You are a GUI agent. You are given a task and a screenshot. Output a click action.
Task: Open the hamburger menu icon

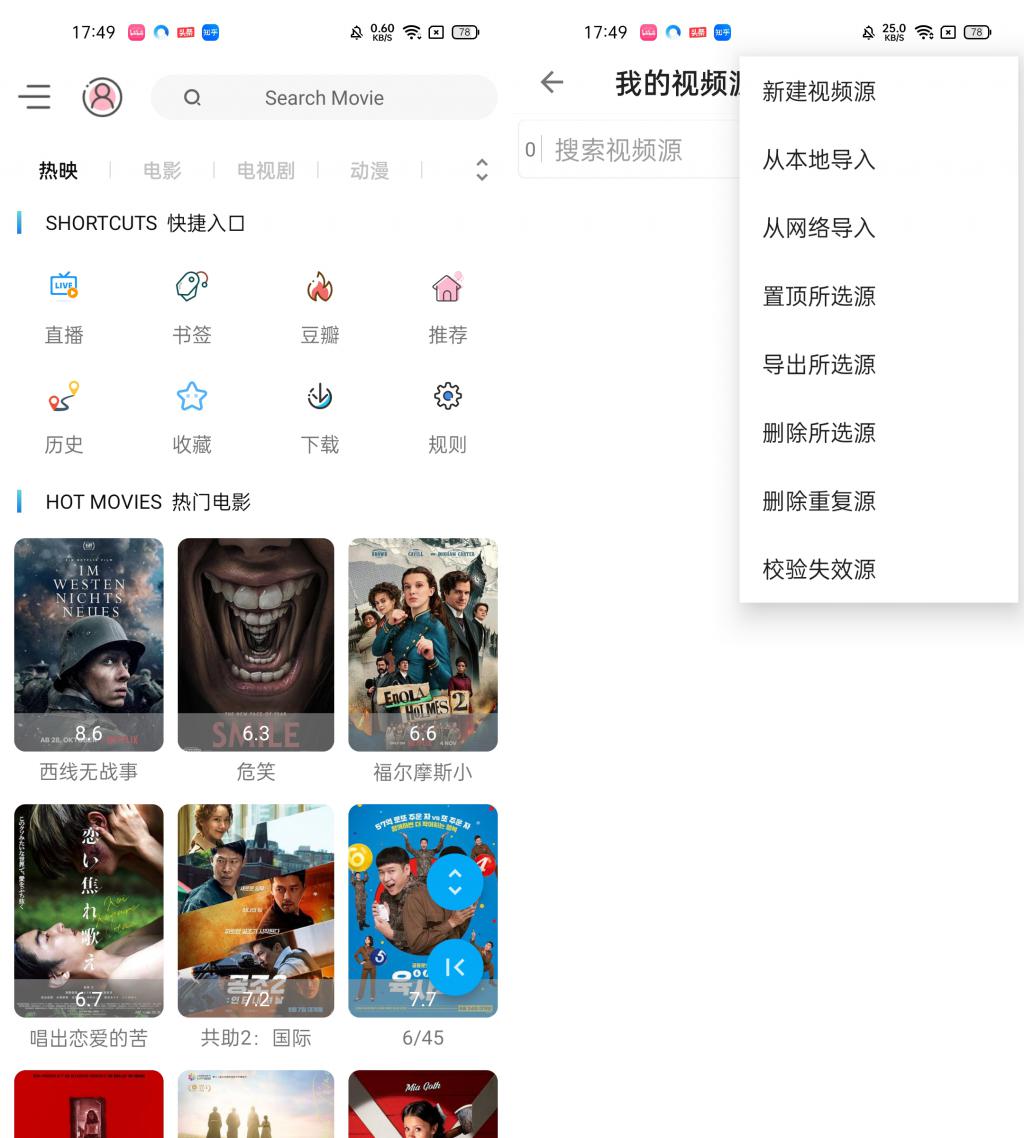point(35,97)
